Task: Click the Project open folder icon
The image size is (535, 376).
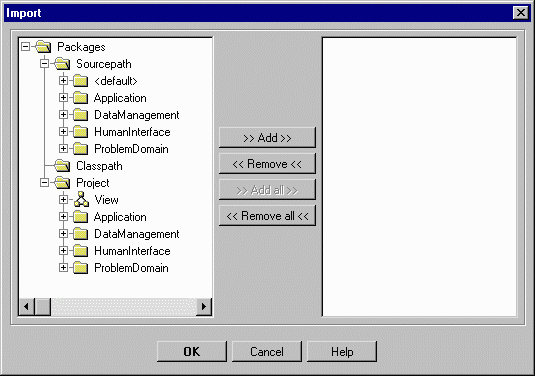Action: click(62, 183)
